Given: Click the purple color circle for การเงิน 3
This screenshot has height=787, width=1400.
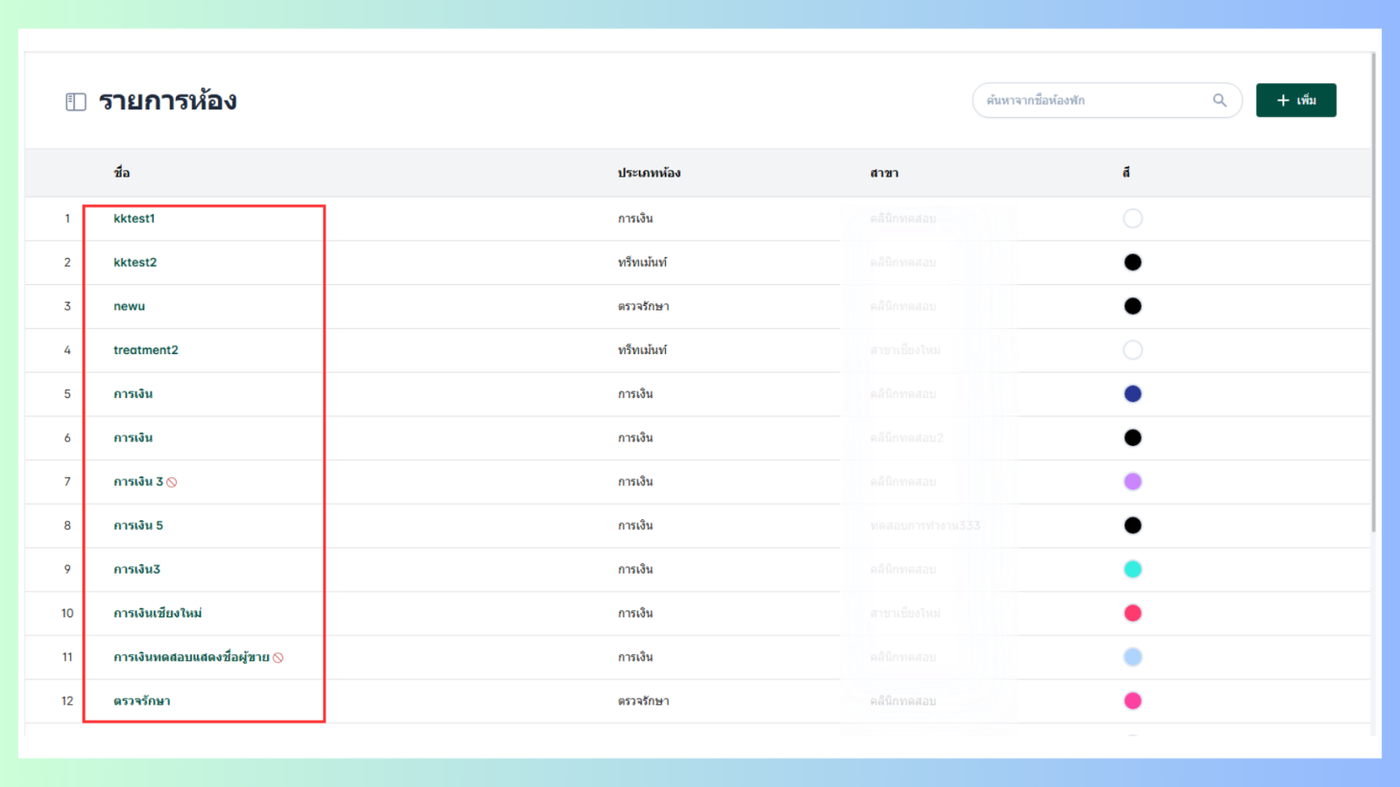Looking at the screenshot, I should click(x=1132, y=482).
